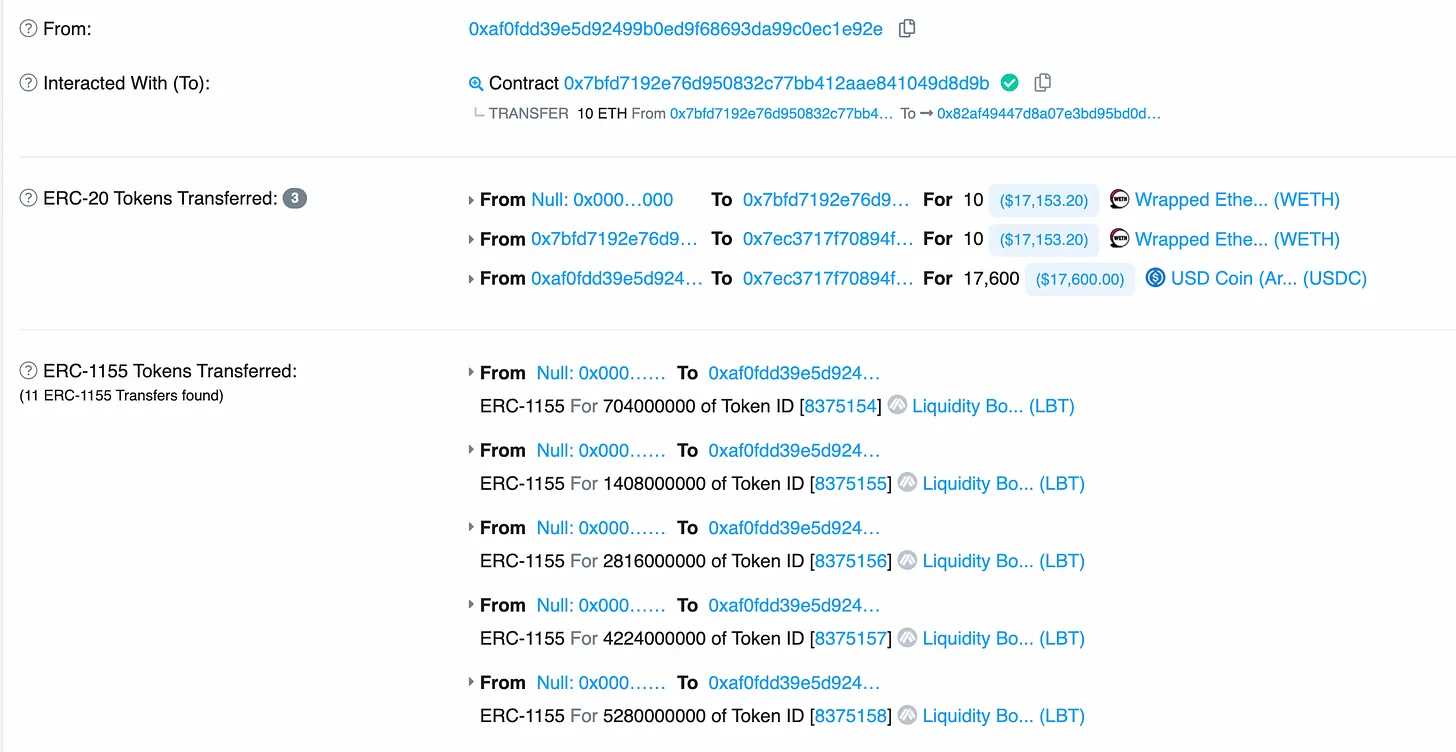Click the first Wrapped Ether WETH logo
The image size is (1456, 752).
(x=1120, y=199)
